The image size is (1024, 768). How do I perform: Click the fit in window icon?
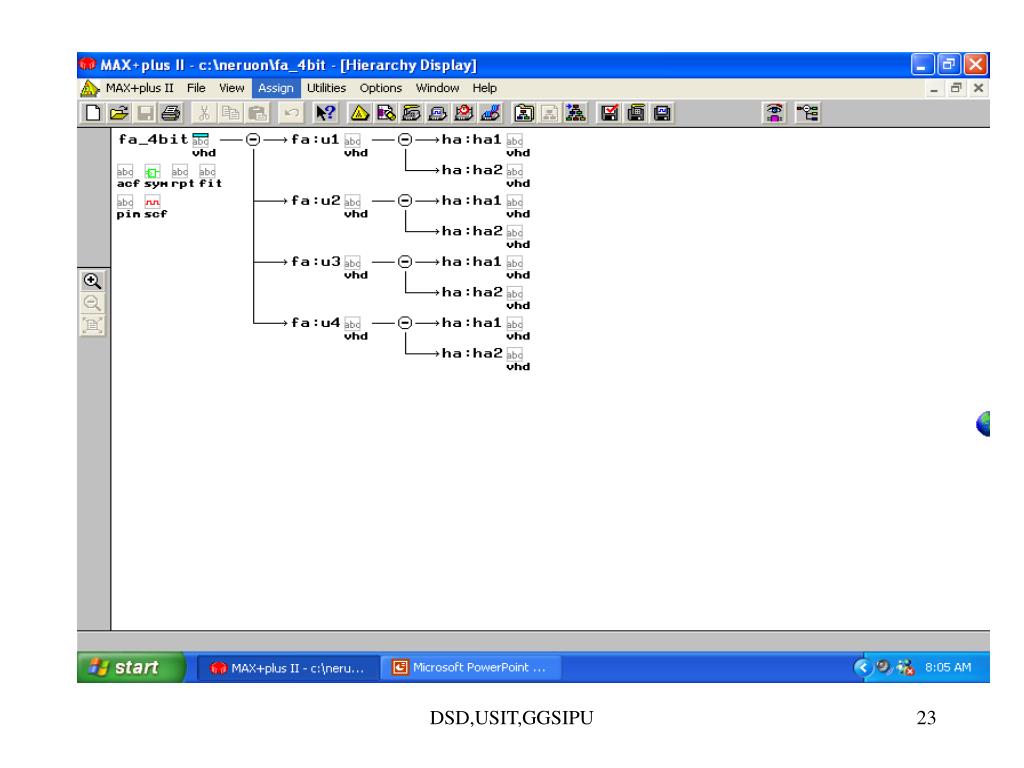(x=92, y=325)
